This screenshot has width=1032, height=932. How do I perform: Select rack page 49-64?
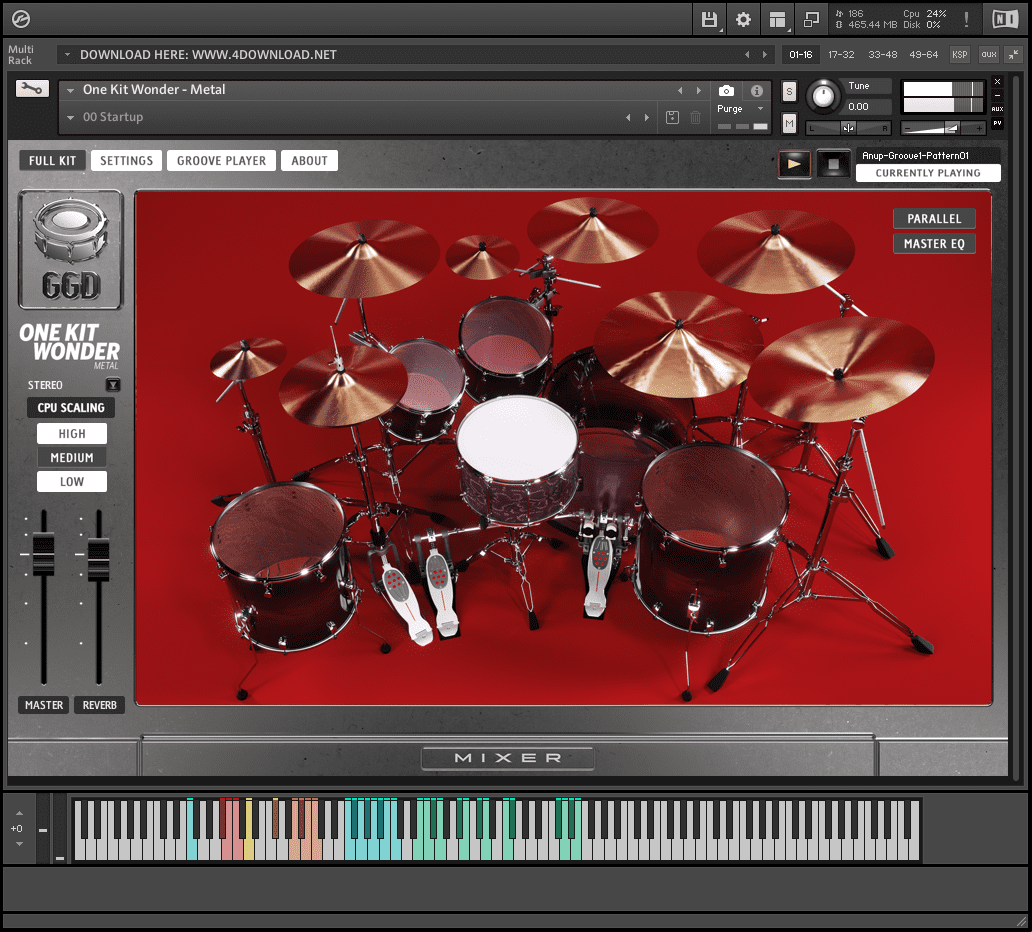[x=923, y=55]
